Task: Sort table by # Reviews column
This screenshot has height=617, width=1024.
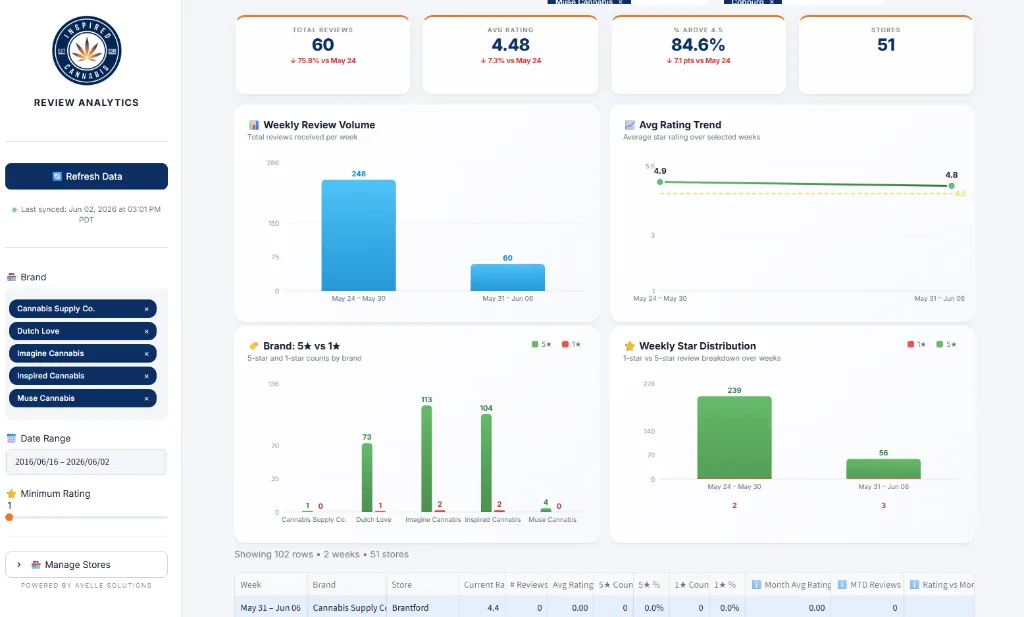Action: [528, 585]
